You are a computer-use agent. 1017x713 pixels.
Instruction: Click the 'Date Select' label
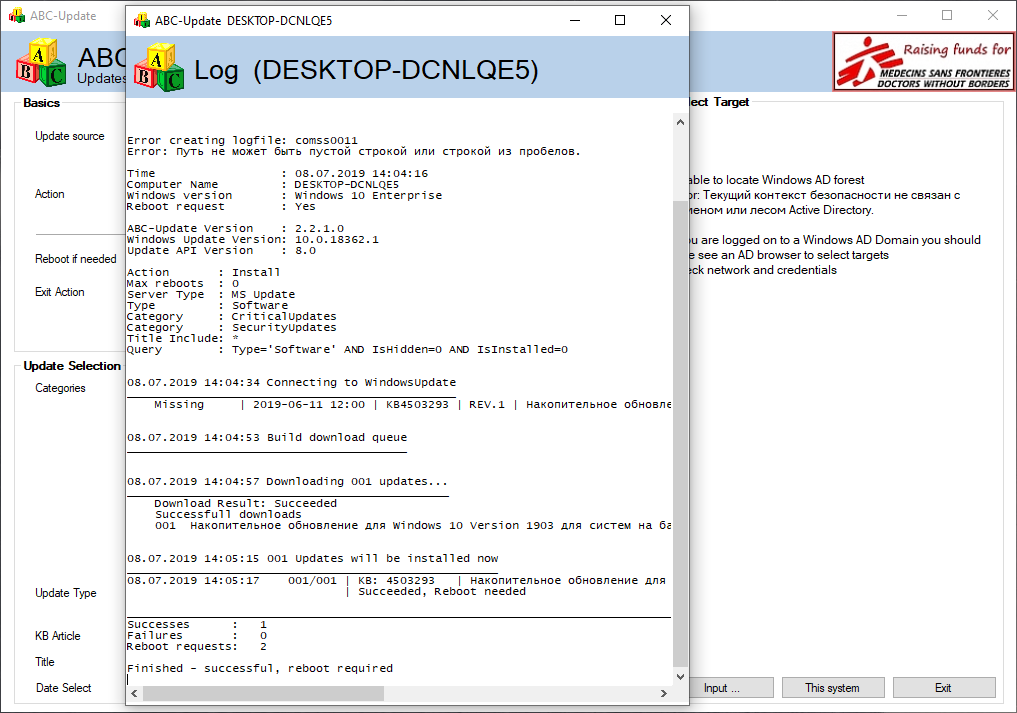pos(64,688)
